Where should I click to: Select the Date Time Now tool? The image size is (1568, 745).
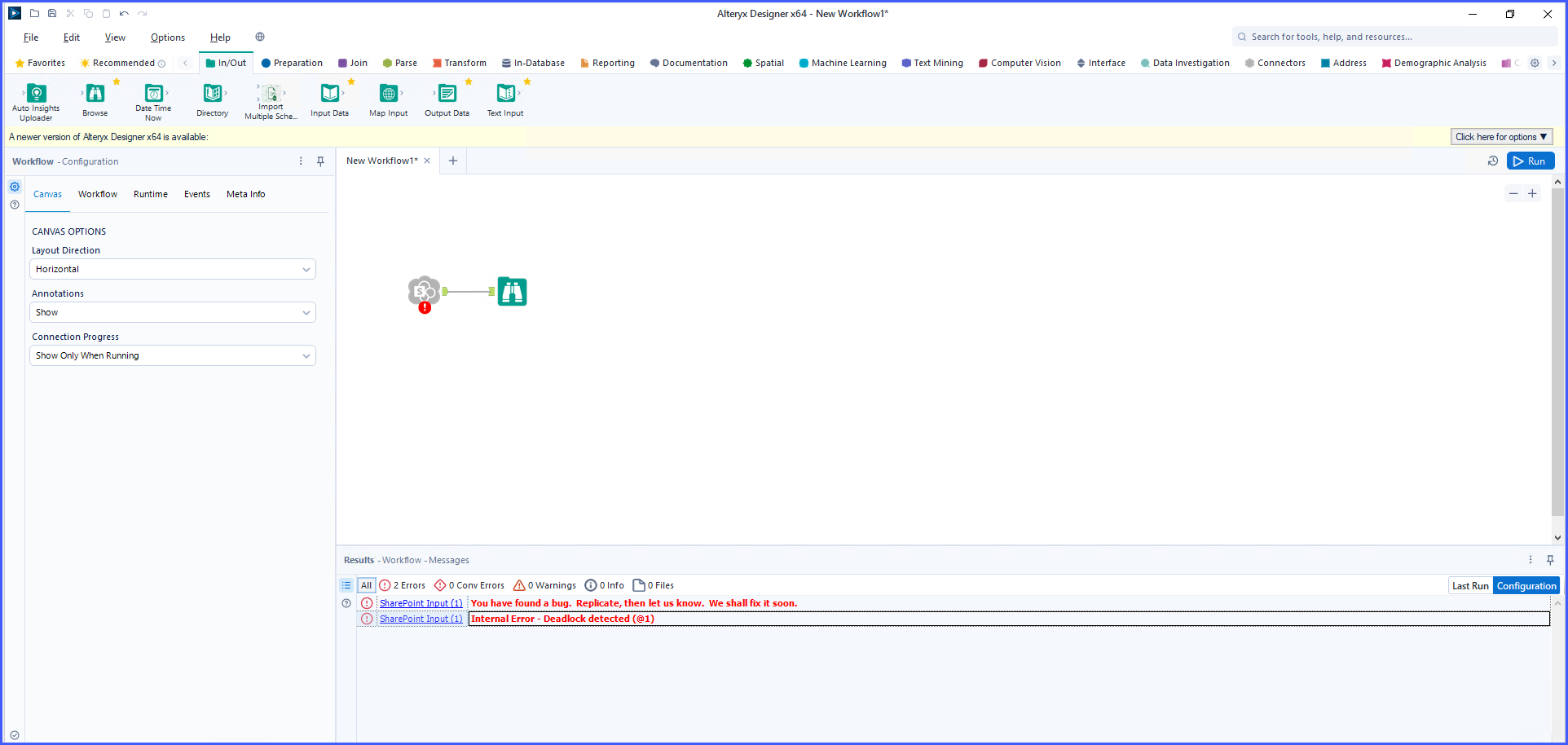(x=153, y=101)
